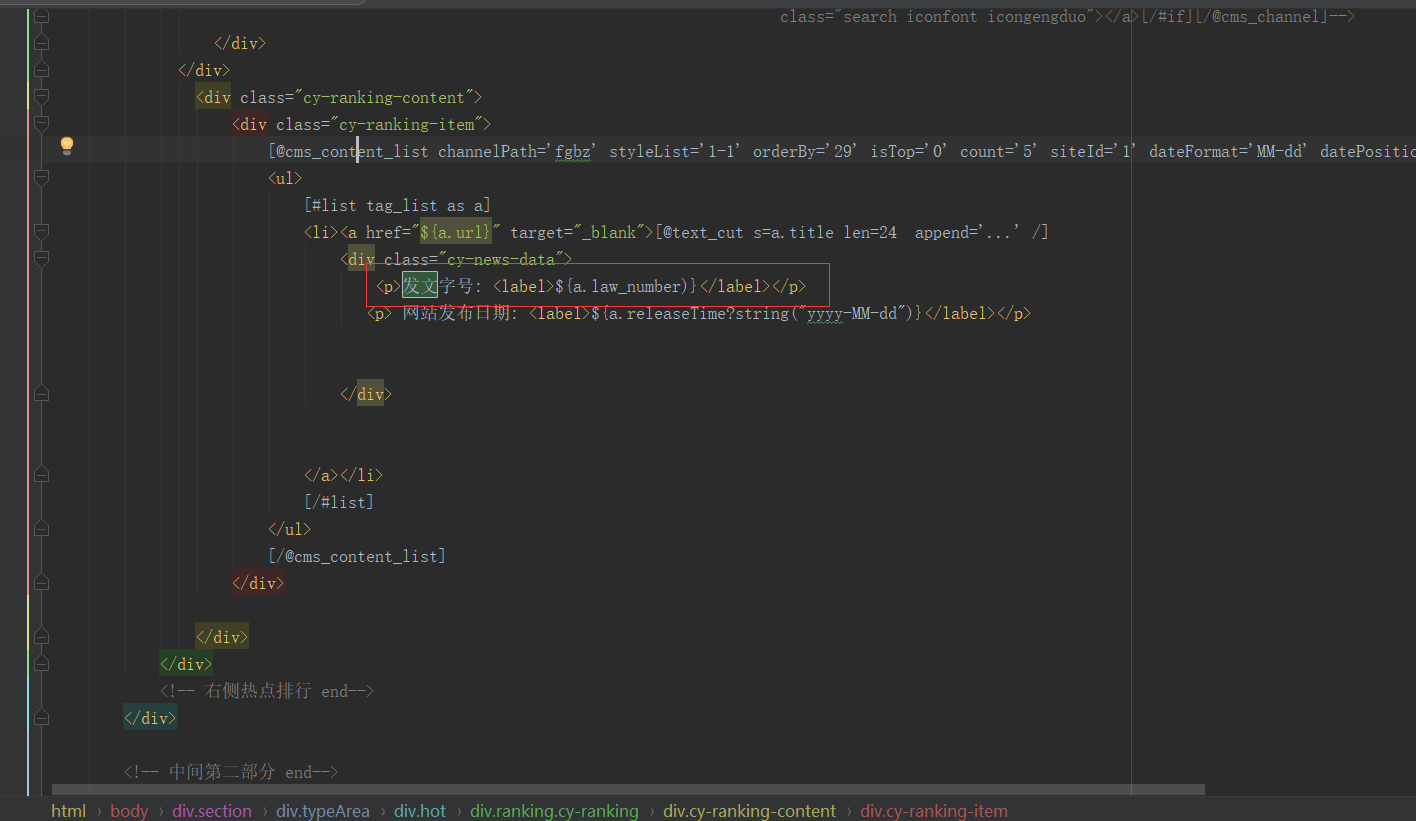Click fold marker beside closing </ul> tag
This screenshot has width=1416, height=821.
41,529
